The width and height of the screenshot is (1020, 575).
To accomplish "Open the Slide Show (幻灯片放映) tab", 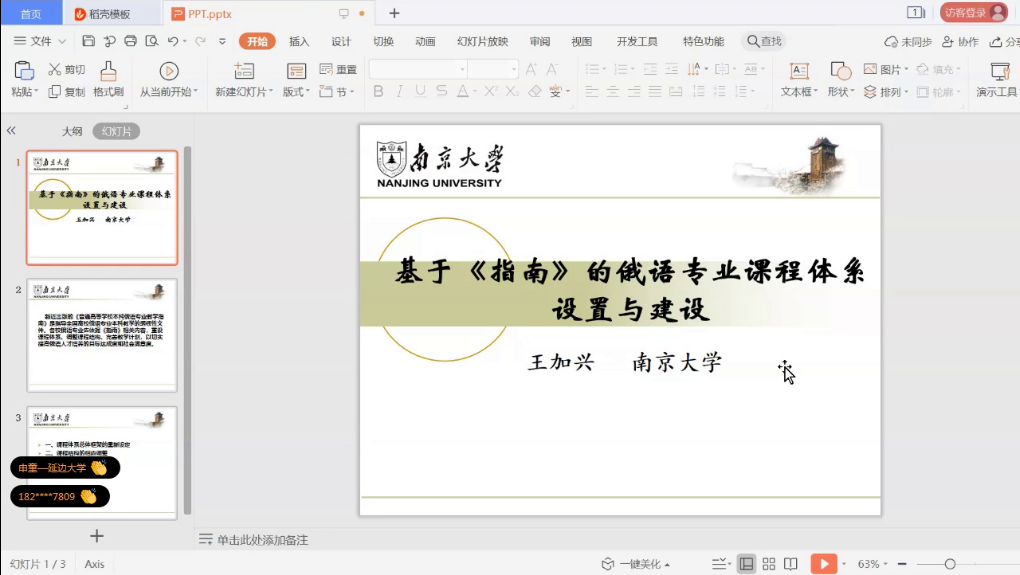I will 483,41.
